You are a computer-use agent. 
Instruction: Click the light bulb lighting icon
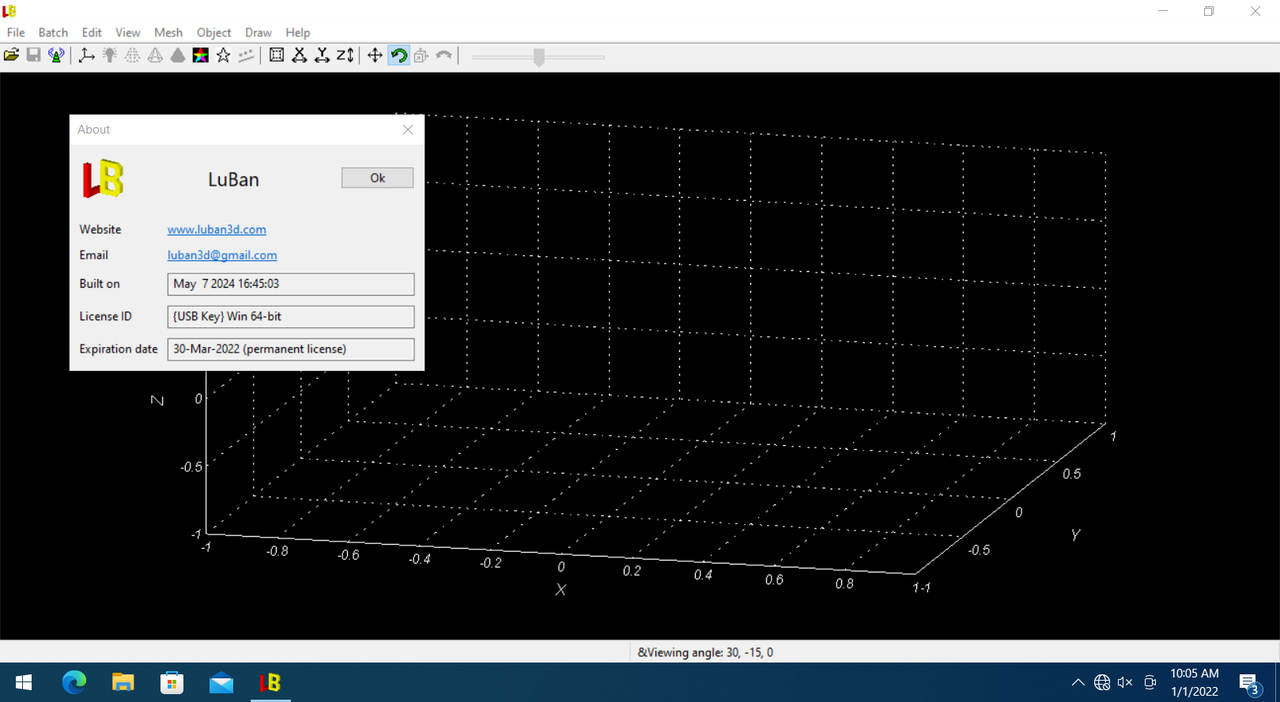pos(109,56)
